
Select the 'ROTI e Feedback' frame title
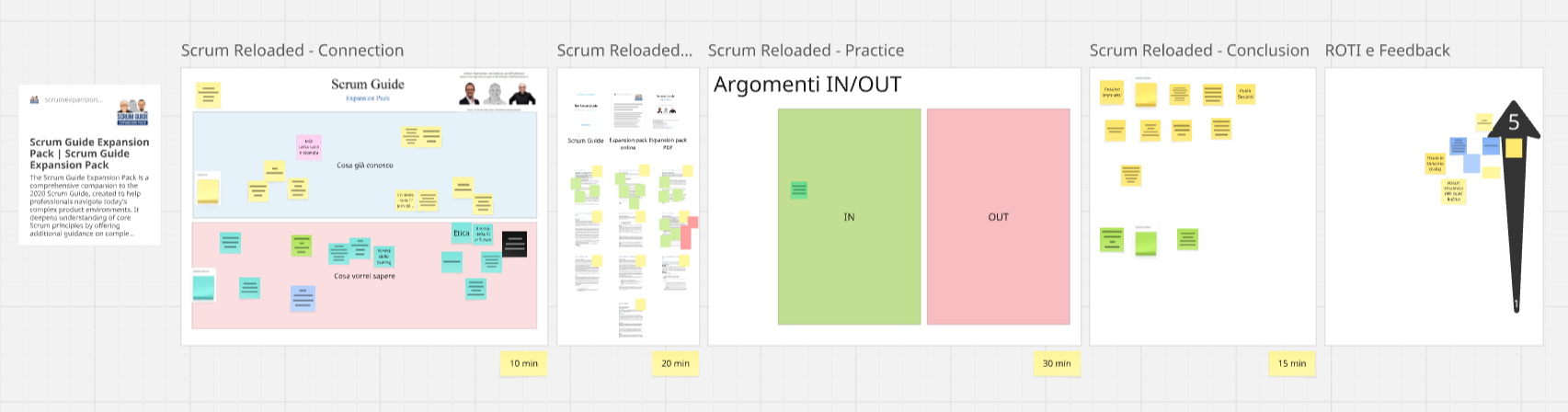pos(1387,51)
